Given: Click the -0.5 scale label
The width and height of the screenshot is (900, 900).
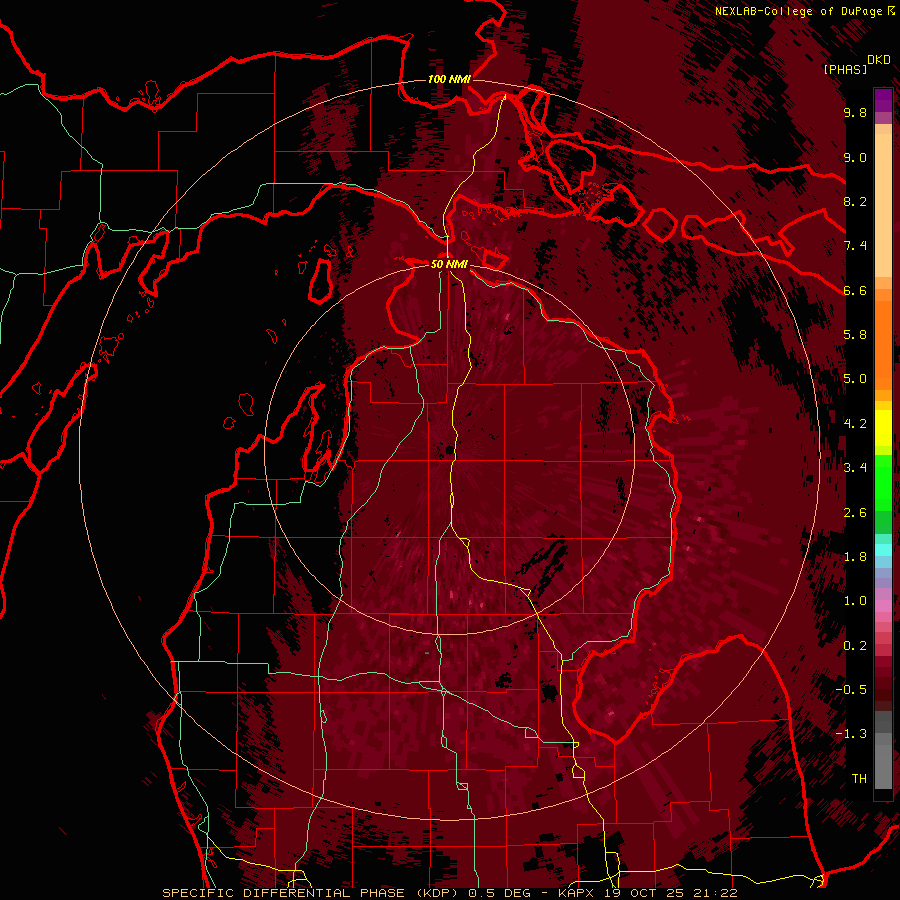Looking at the screenshot, I should click(852, 690).
